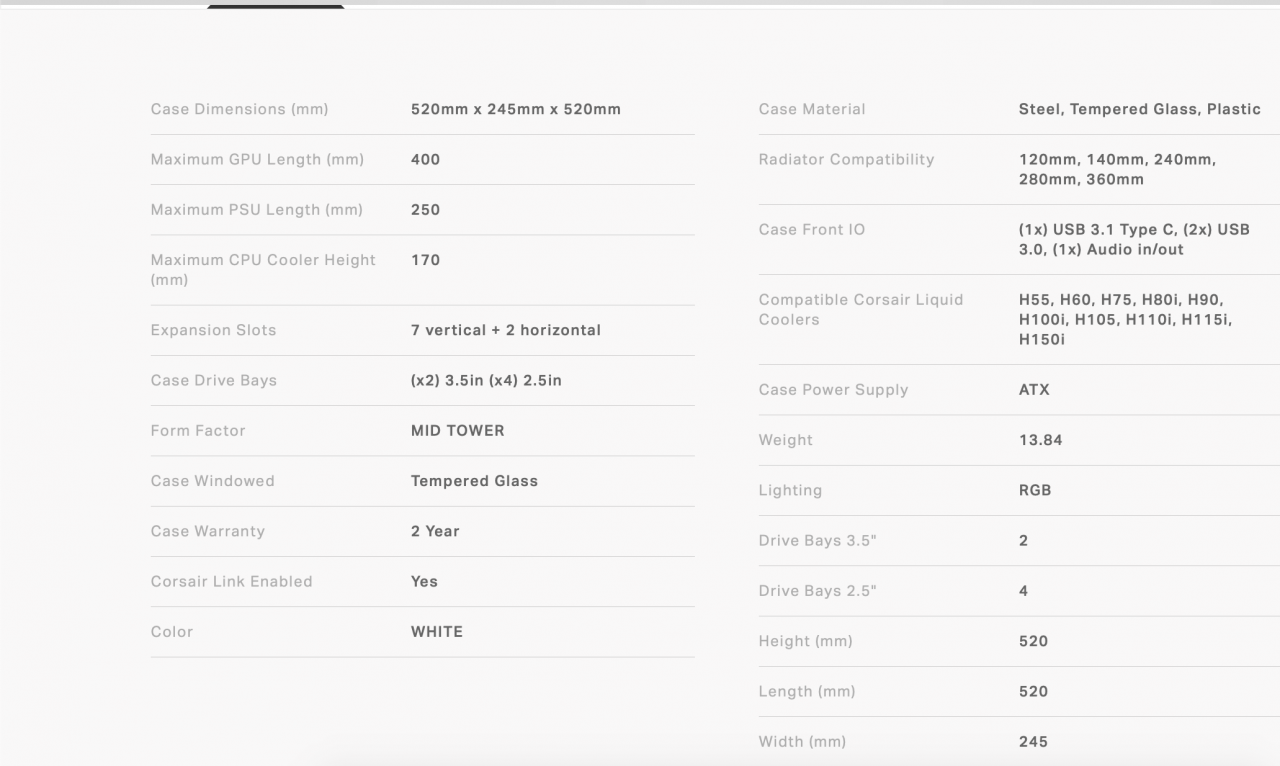Click the Steel, Tempered Glass, Plastic value

(x=1139, y=109)
